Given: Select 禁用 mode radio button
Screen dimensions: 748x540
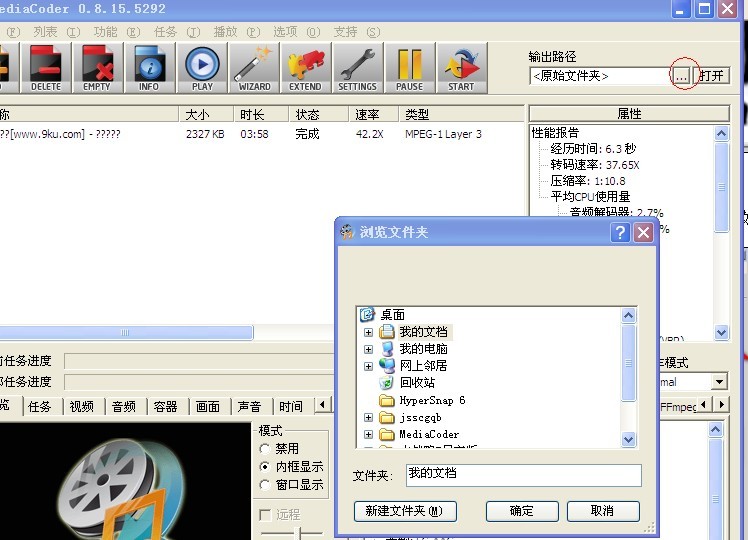Looking at the screenshot, I should click(265, 448).
